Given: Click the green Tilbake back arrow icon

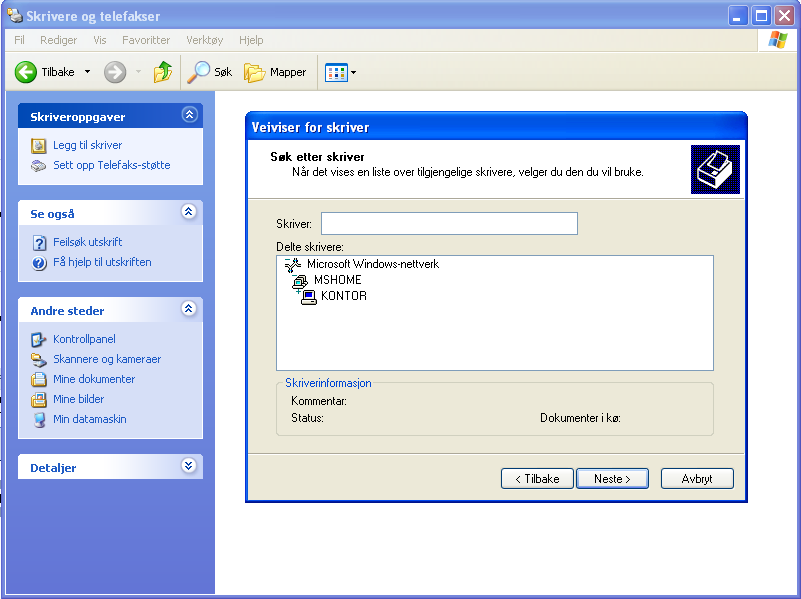Looking at the screenshot, I should [x=26, y=72].
